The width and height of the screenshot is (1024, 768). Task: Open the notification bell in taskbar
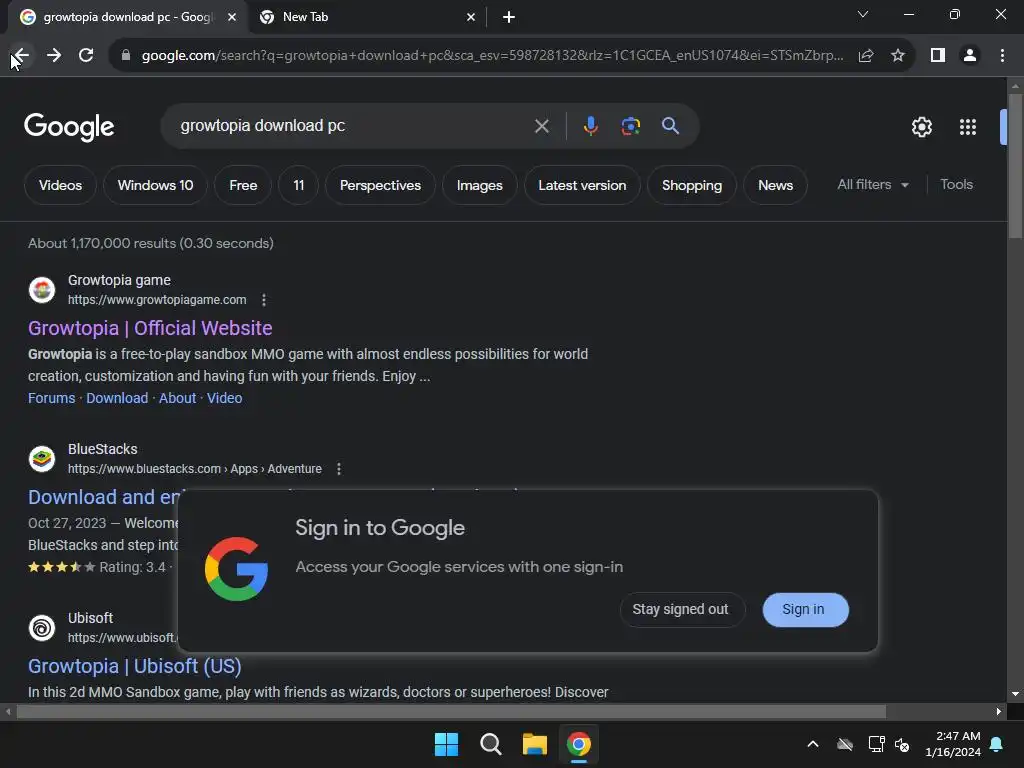[997, 744]
